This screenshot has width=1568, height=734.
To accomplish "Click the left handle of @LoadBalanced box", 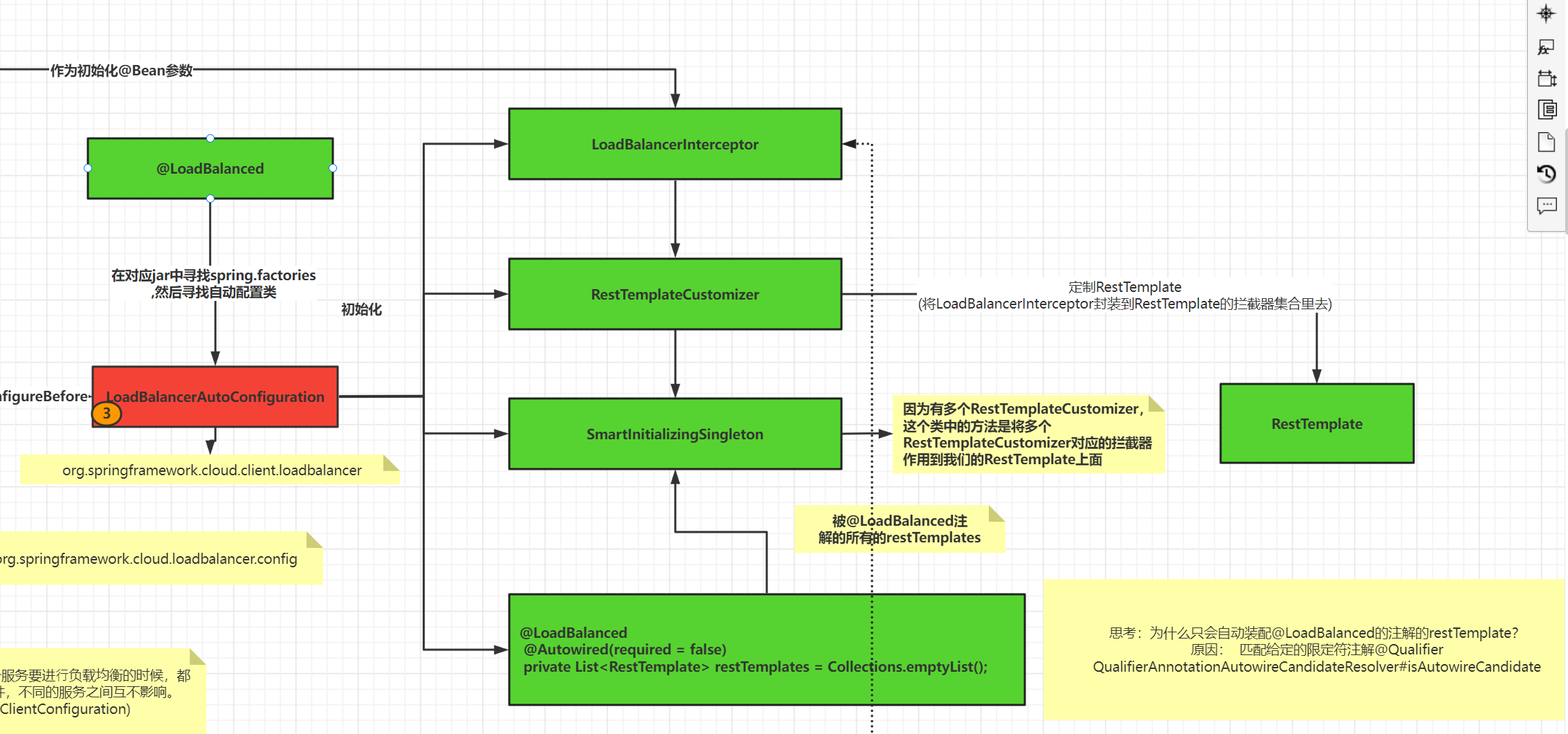I will 88,168.
